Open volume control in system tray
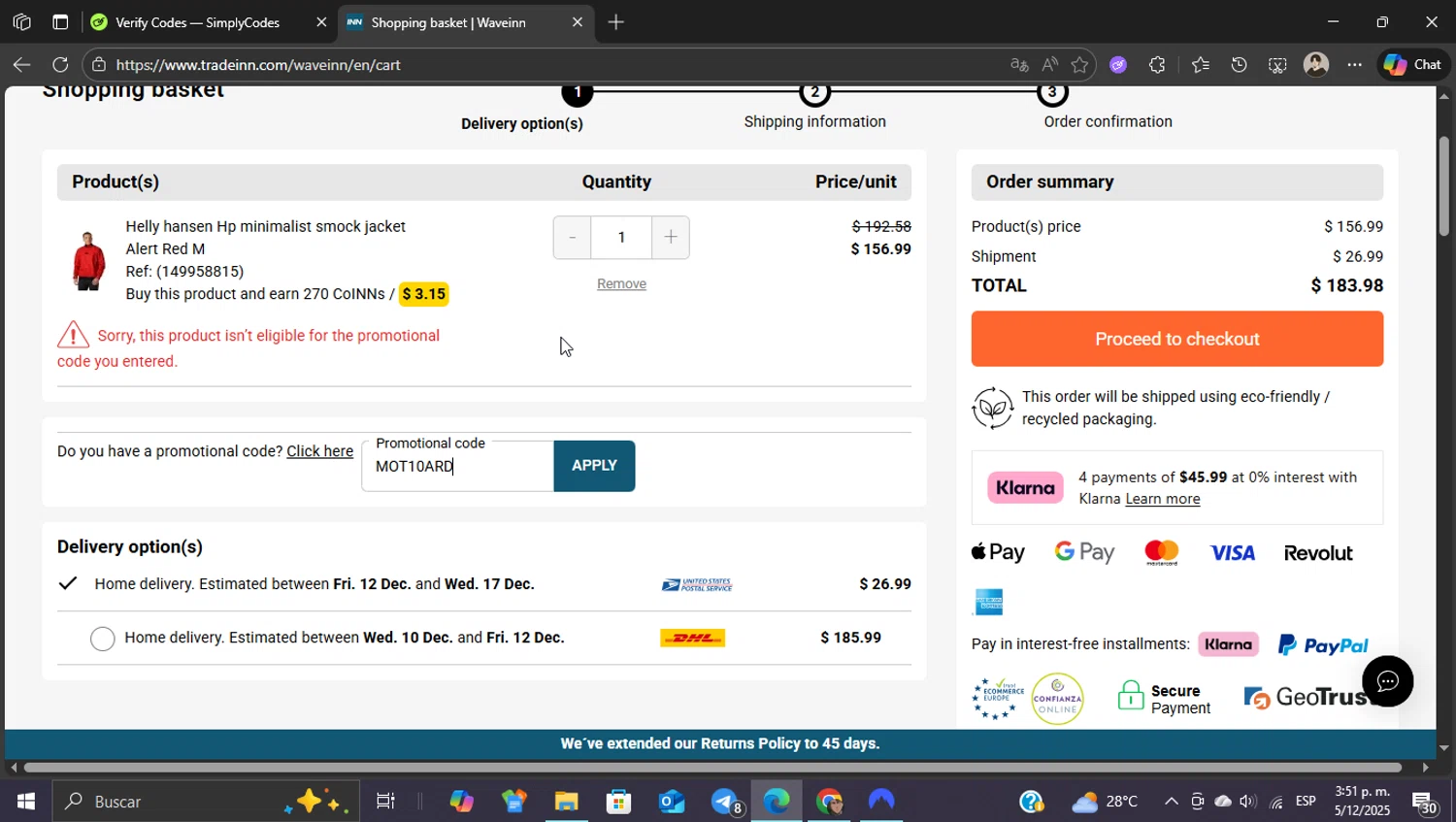The width and height of the screenshot is (1456, 822). point(1248,802)
